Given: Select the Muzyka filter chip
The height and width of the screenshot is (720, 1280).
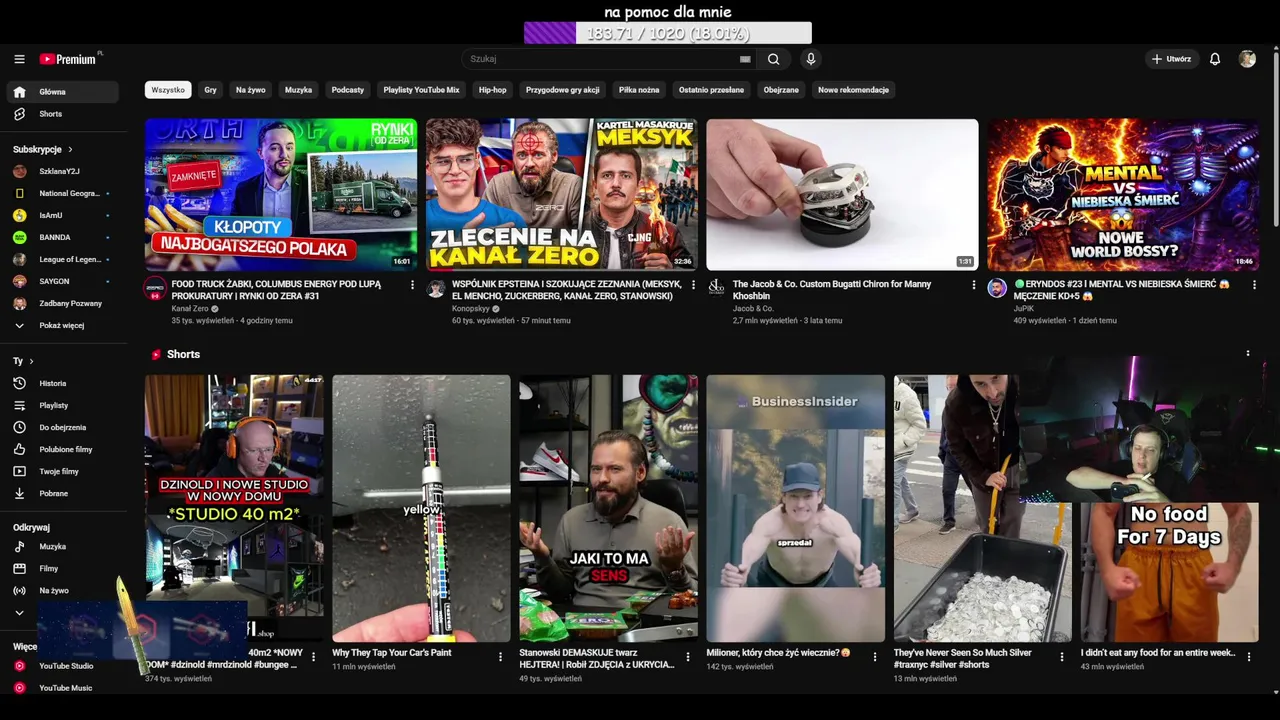Looking at the screenshot, I should 298,90.
